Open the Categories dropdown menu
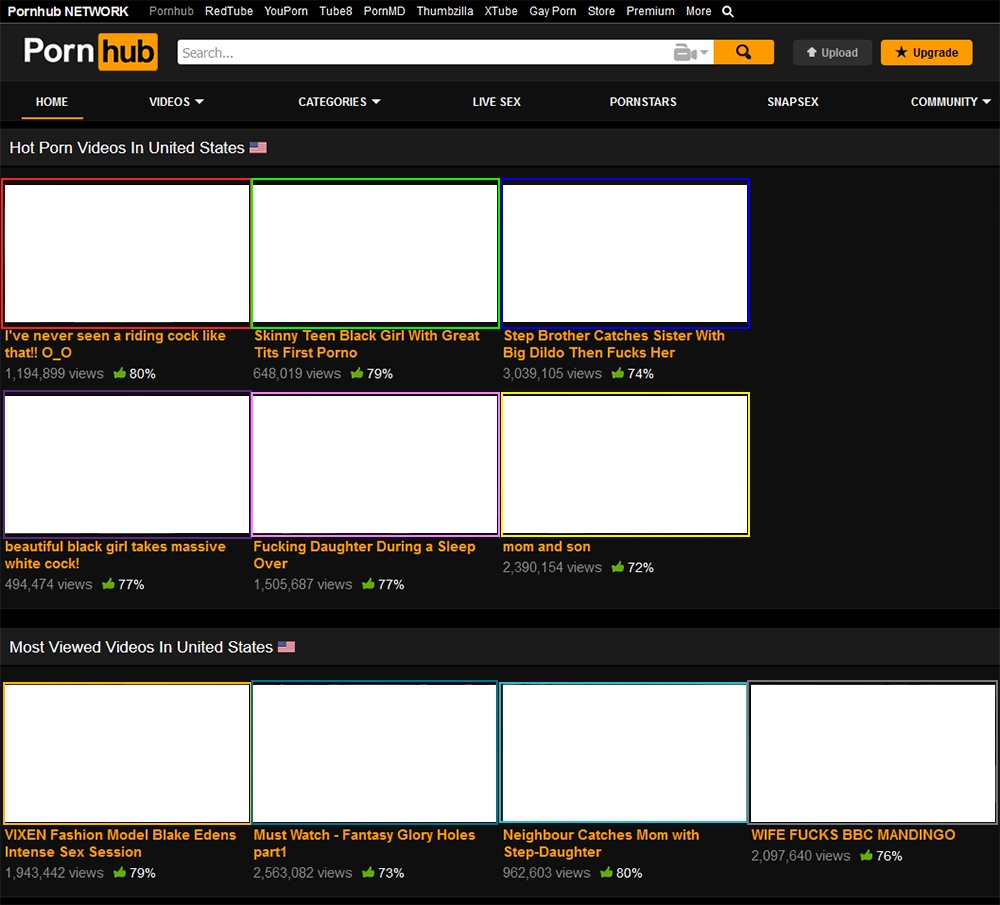Viewport: 1000px width, 905px height. point(339,102)
